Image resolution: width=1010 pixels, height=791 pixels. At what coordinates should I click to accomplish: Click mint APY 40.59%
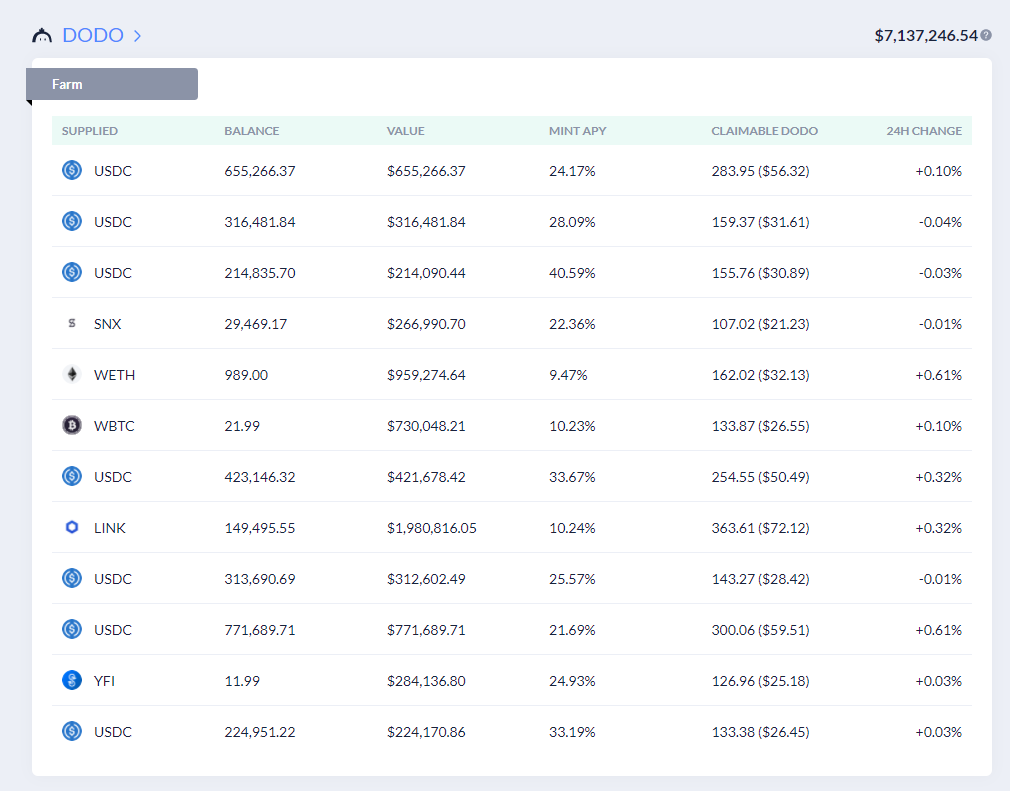click(x=572, y=272)
